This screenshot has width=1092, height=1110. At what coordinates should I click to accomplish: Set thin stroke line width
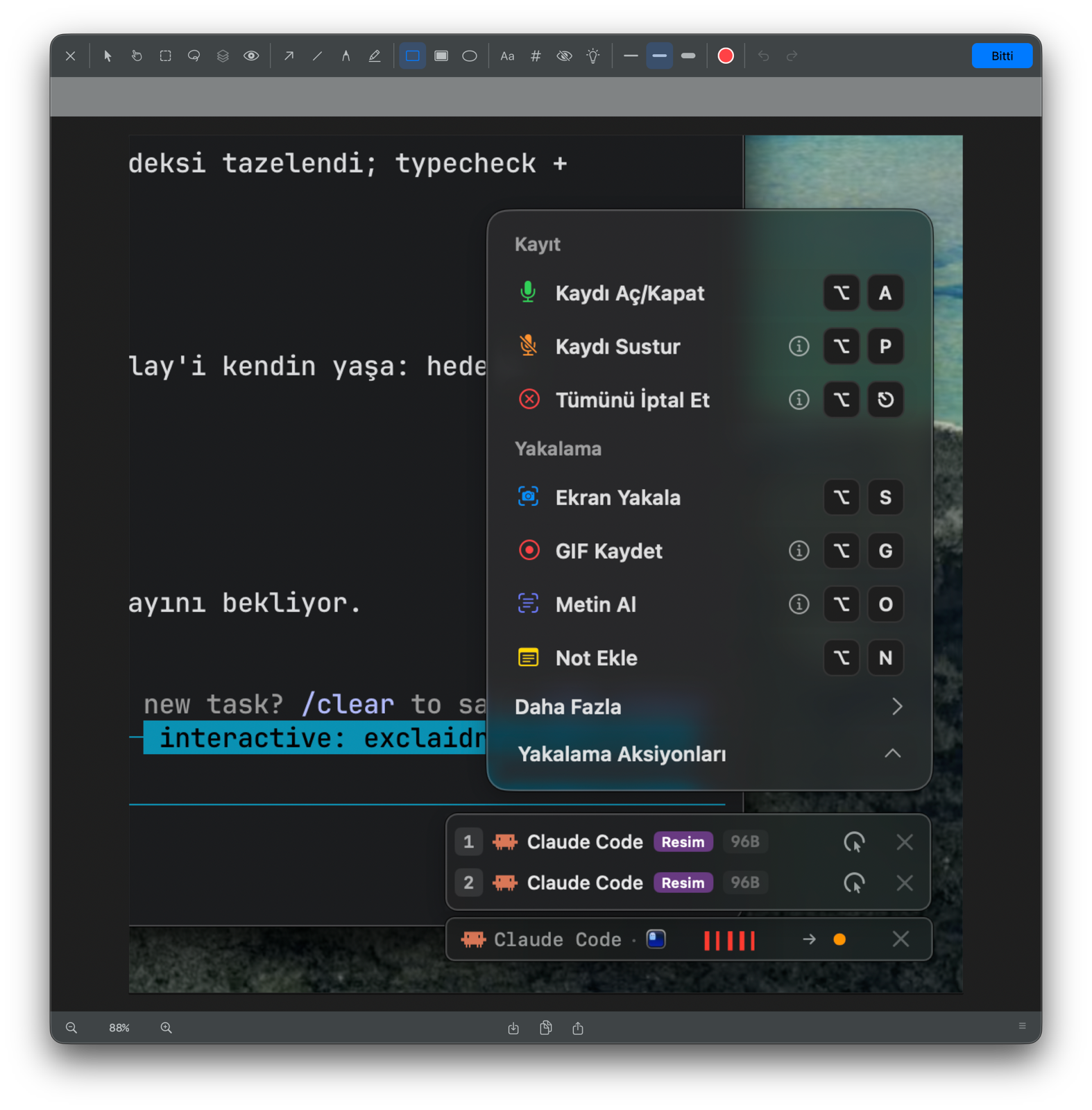click(631, 56)
